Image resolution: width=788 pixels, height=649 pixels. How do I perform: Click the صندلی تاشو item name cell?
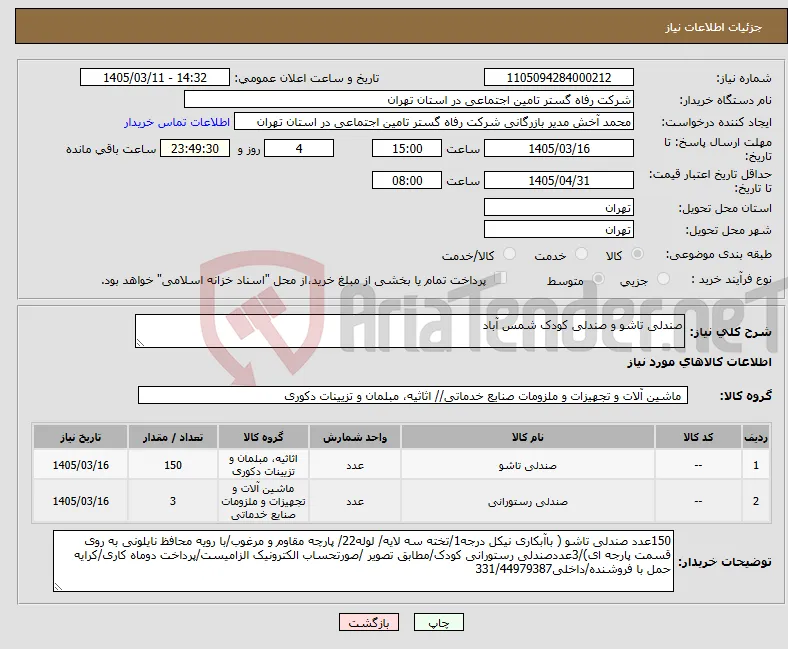[x=528, y=465]
